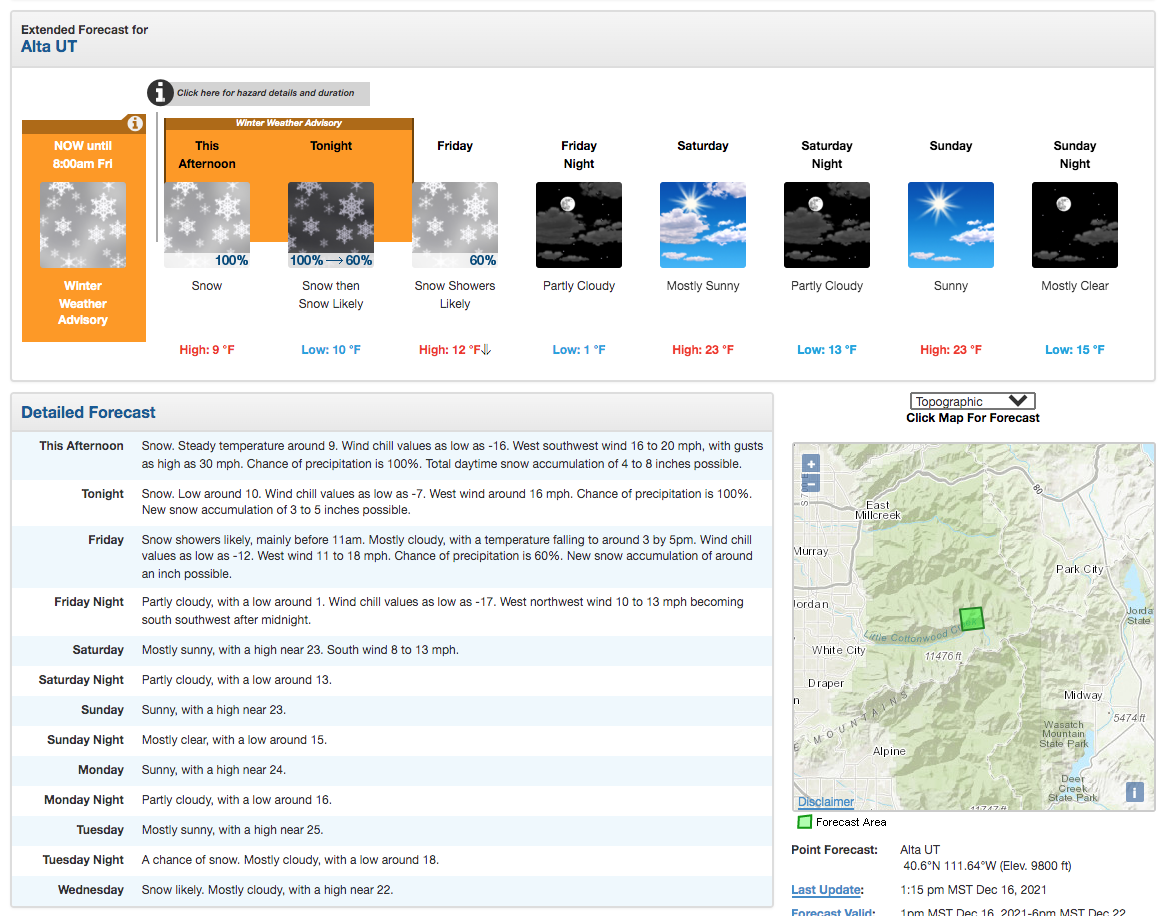Open the Last Update link
The height and width of the screenshot is (916, 1162).
tap(826, 889)
